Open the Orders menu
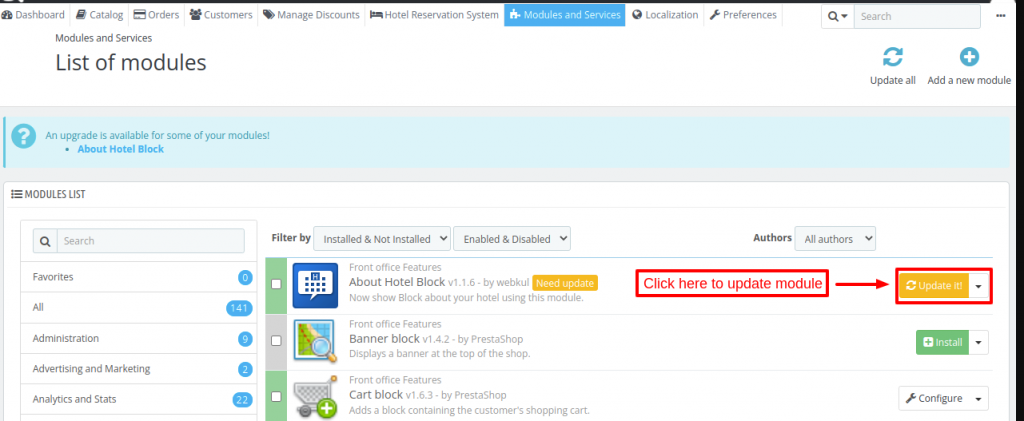Screen dimensions: 1024x421 157,14
